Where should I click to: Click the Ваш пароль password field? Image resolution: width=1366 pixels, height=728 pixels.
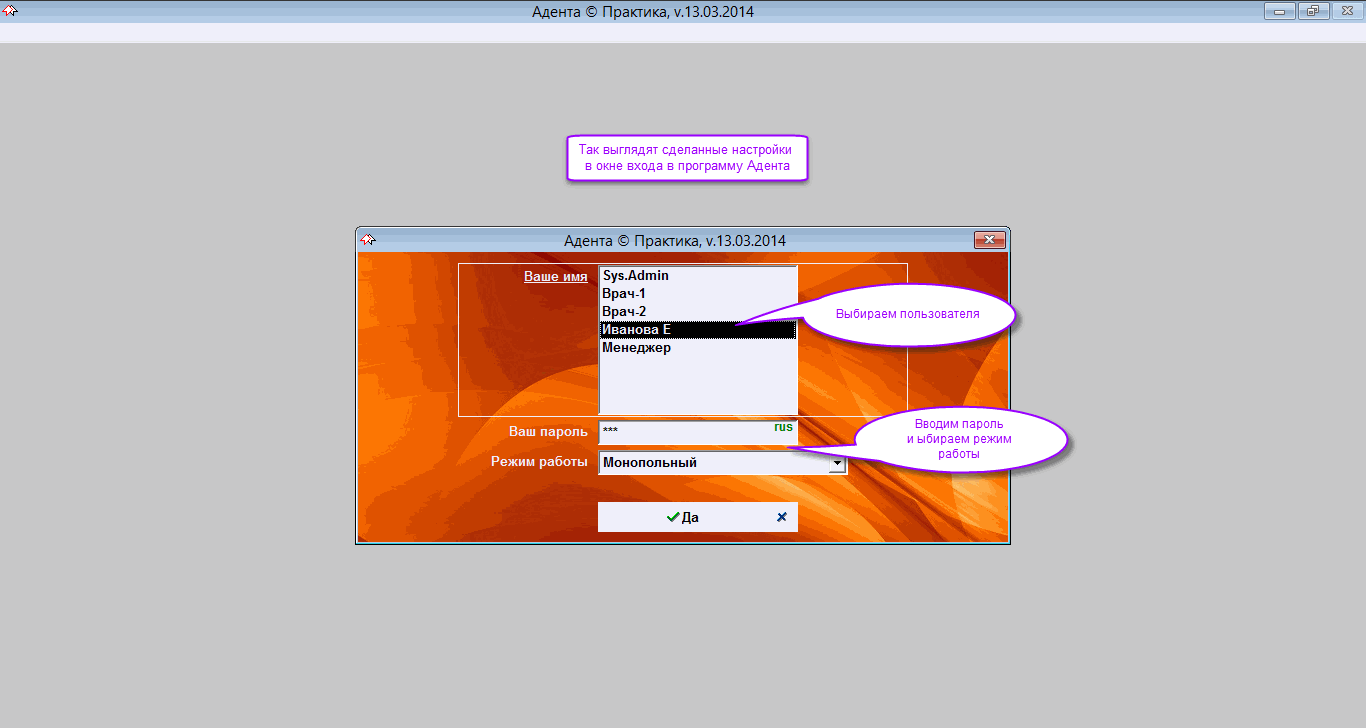click(x=685, y=433)
